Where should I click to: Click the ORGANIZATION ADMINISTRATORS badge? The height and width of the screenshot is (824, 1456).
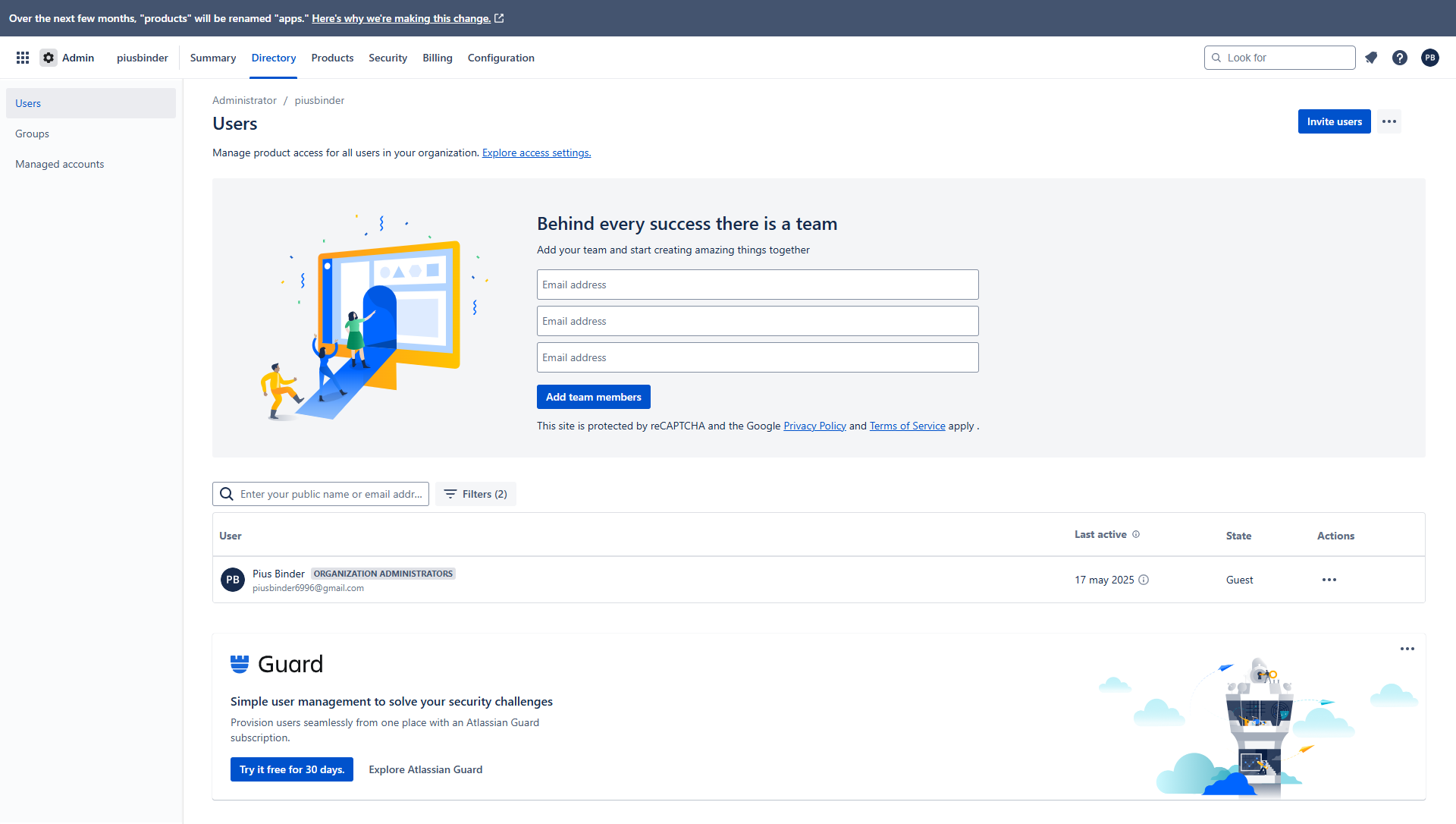pos(383,574)
